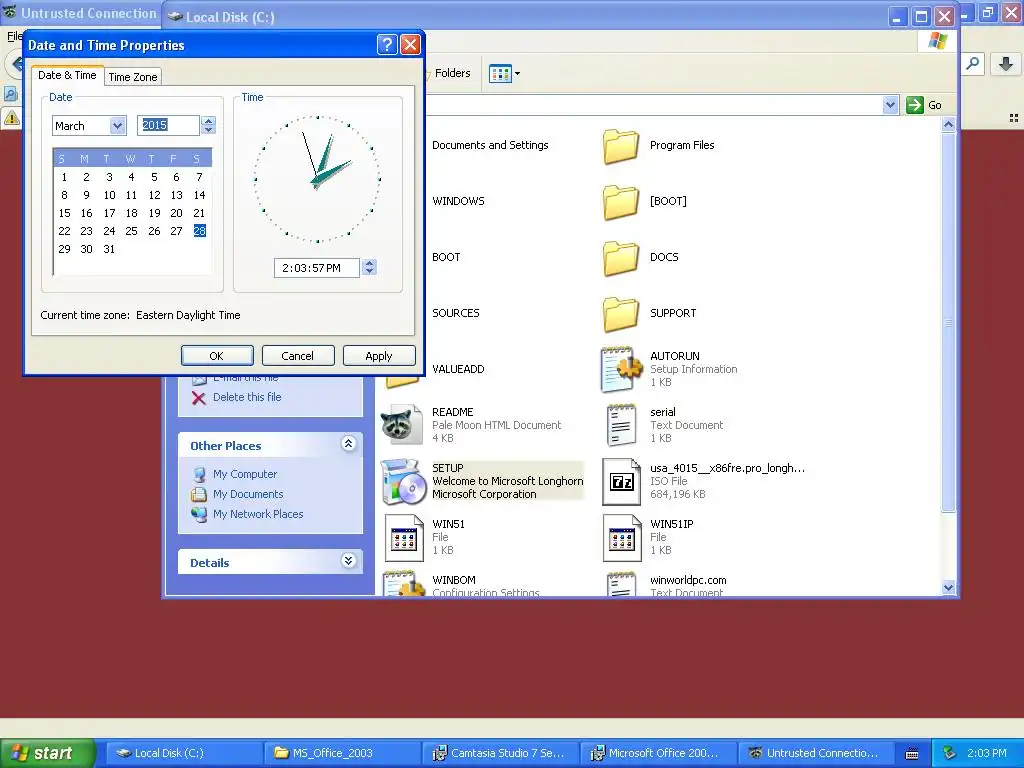
Task: Click the green Go arrow button
Action: coord(914,104)
